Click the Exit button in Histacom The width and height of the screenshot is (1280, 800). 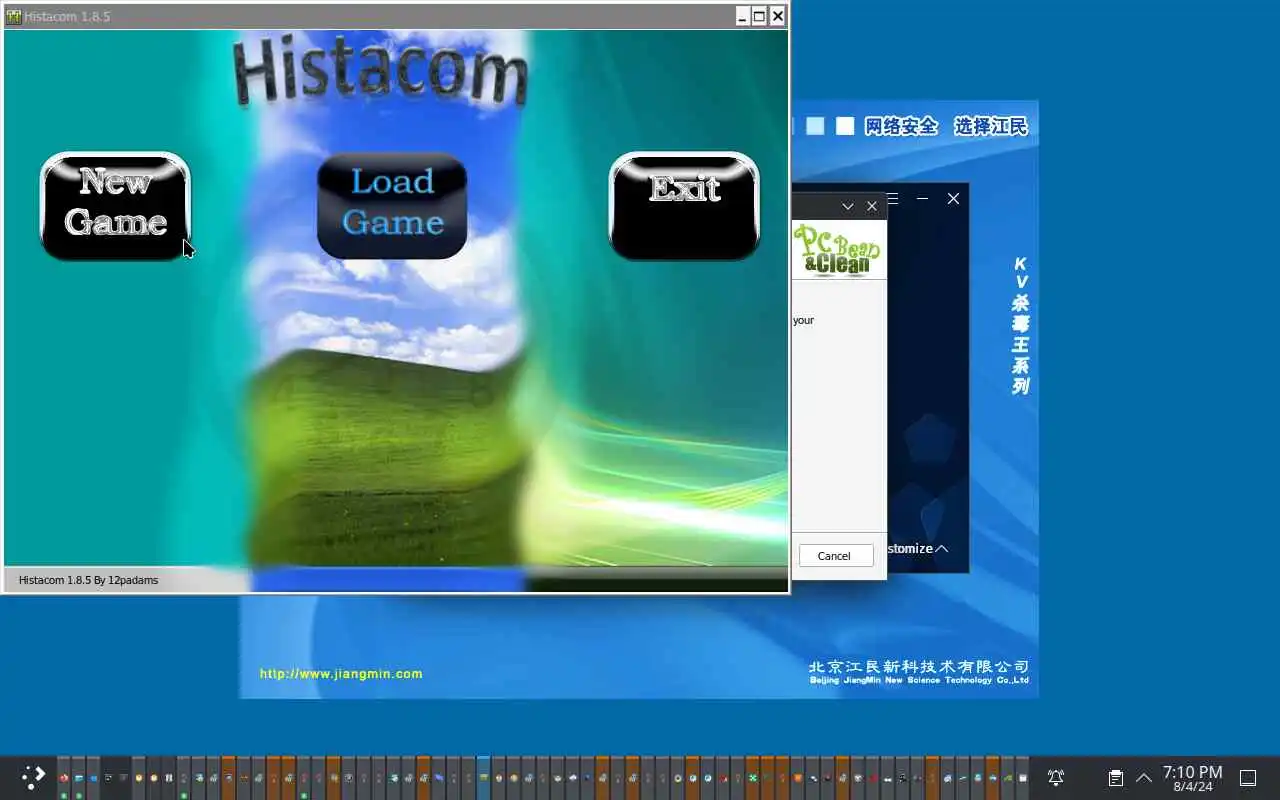[684, 206]
